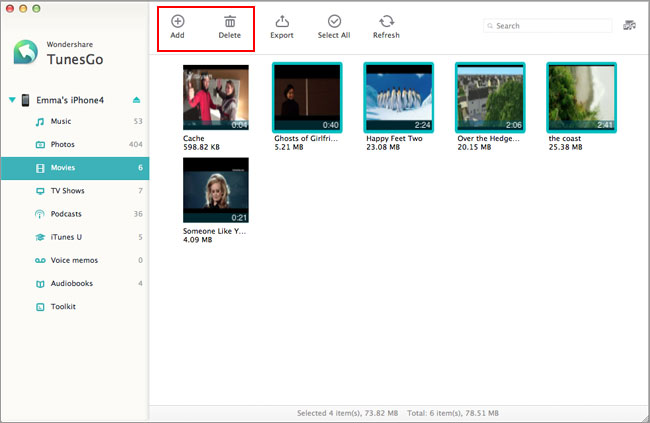Open the Photos category
This screenshot has width=650, height=423.
tap(75, 145)
